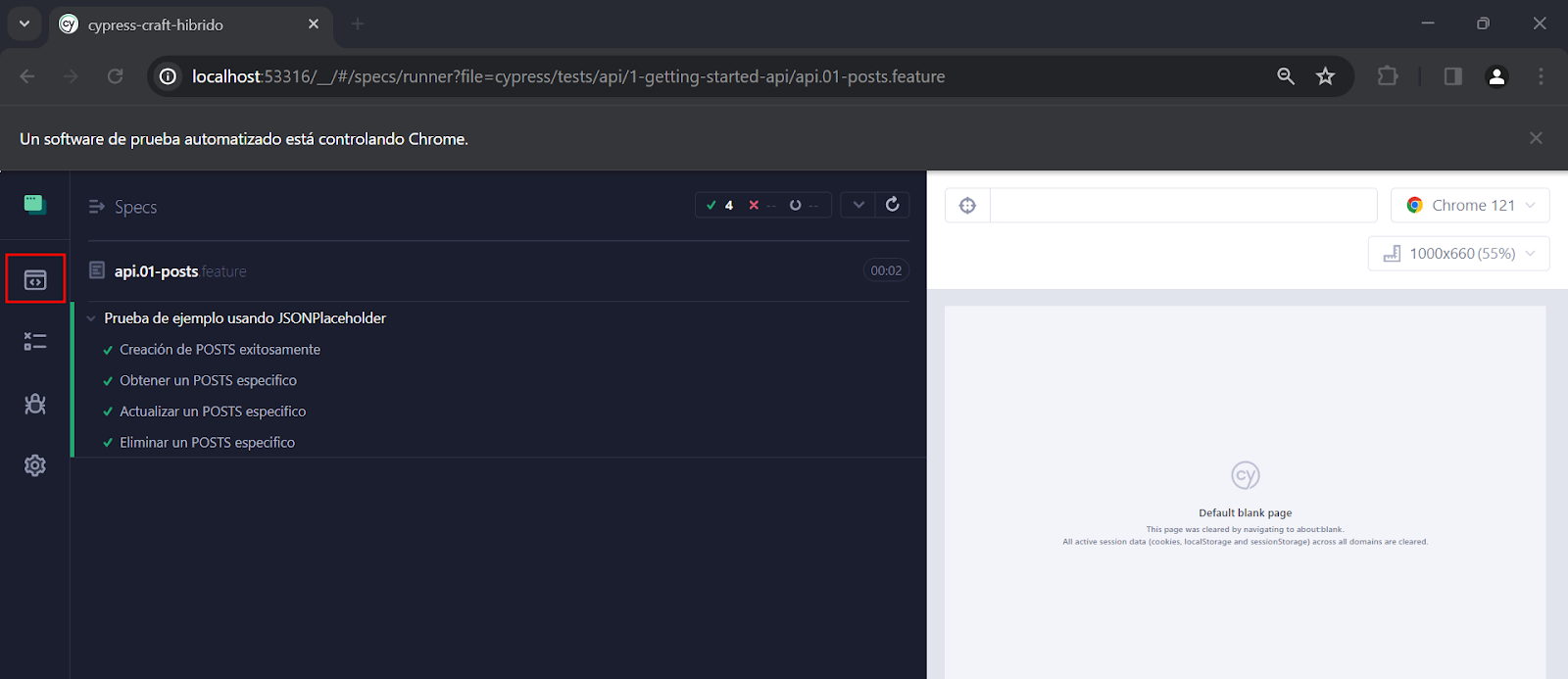The height and width of the screenshot is (679, 1568).
Task: Click the automated software notification text
Action: point(244,139)
